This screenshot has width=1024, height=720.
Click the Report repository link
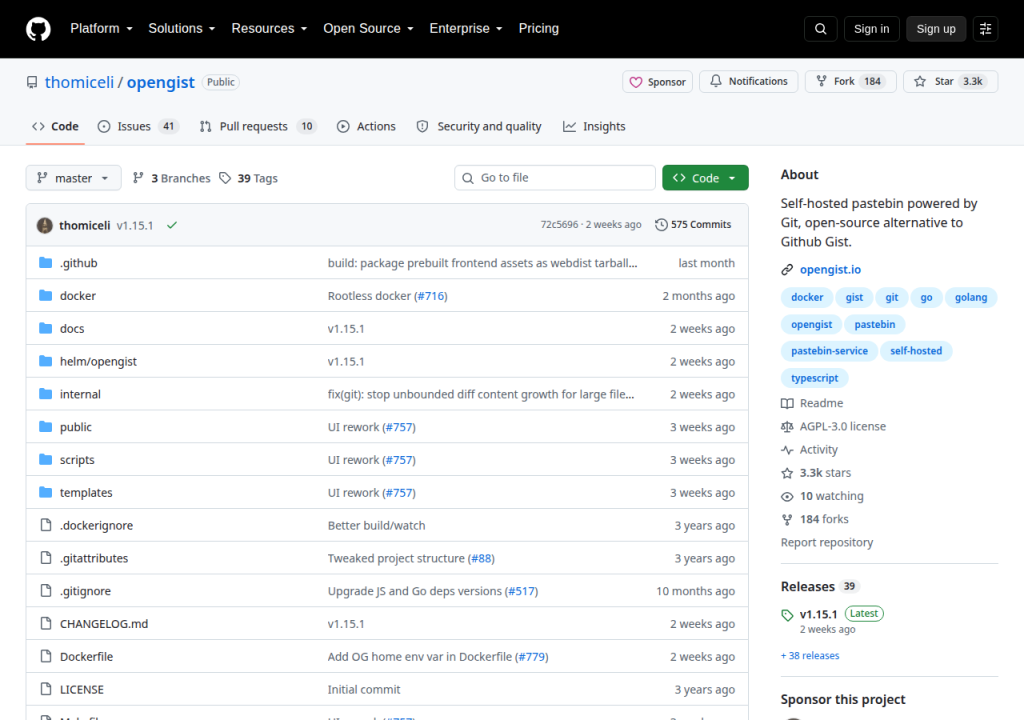tap(827, 542)
